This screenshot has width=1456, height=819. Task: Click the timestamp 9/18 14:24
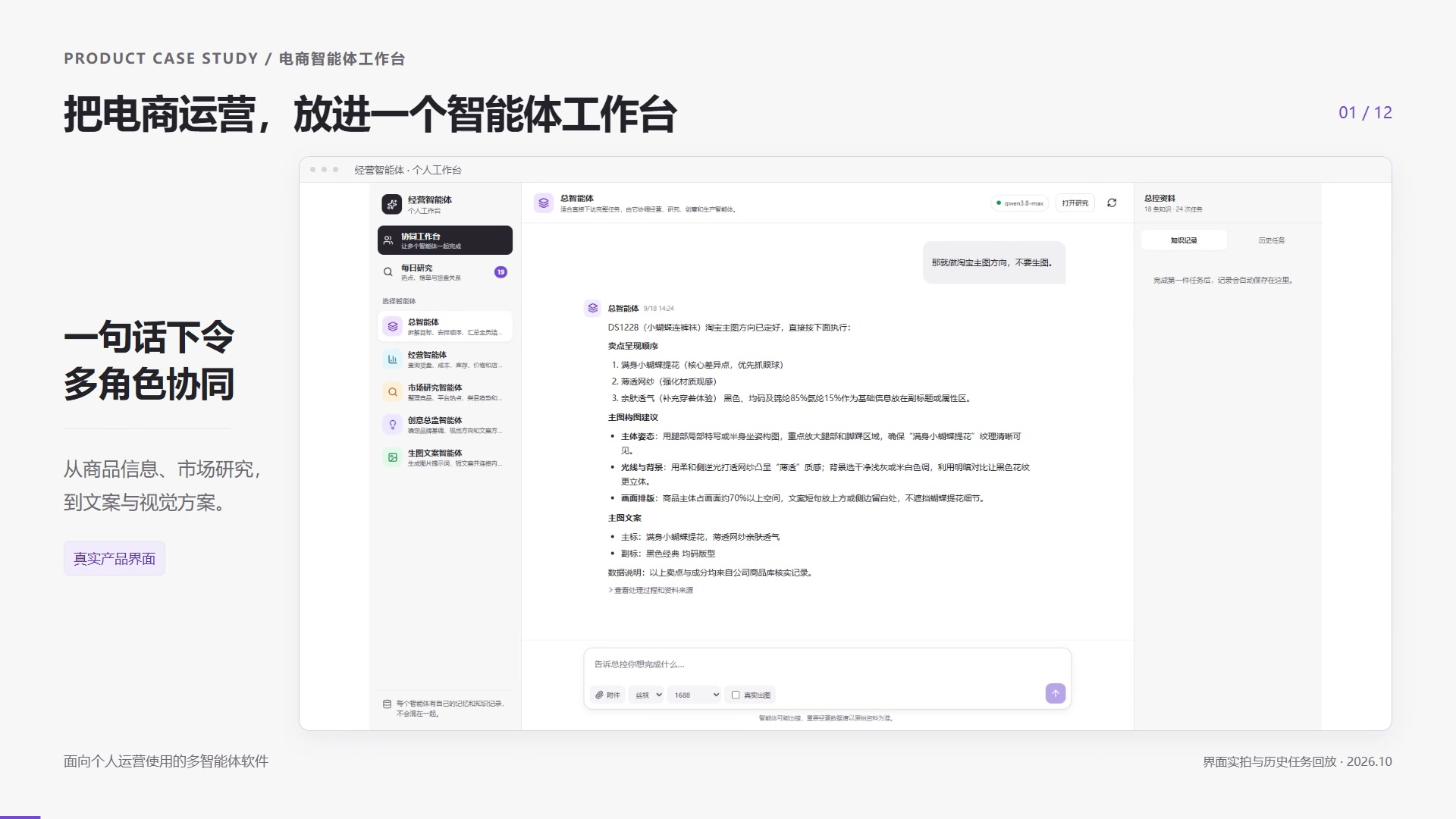(658, 309)
